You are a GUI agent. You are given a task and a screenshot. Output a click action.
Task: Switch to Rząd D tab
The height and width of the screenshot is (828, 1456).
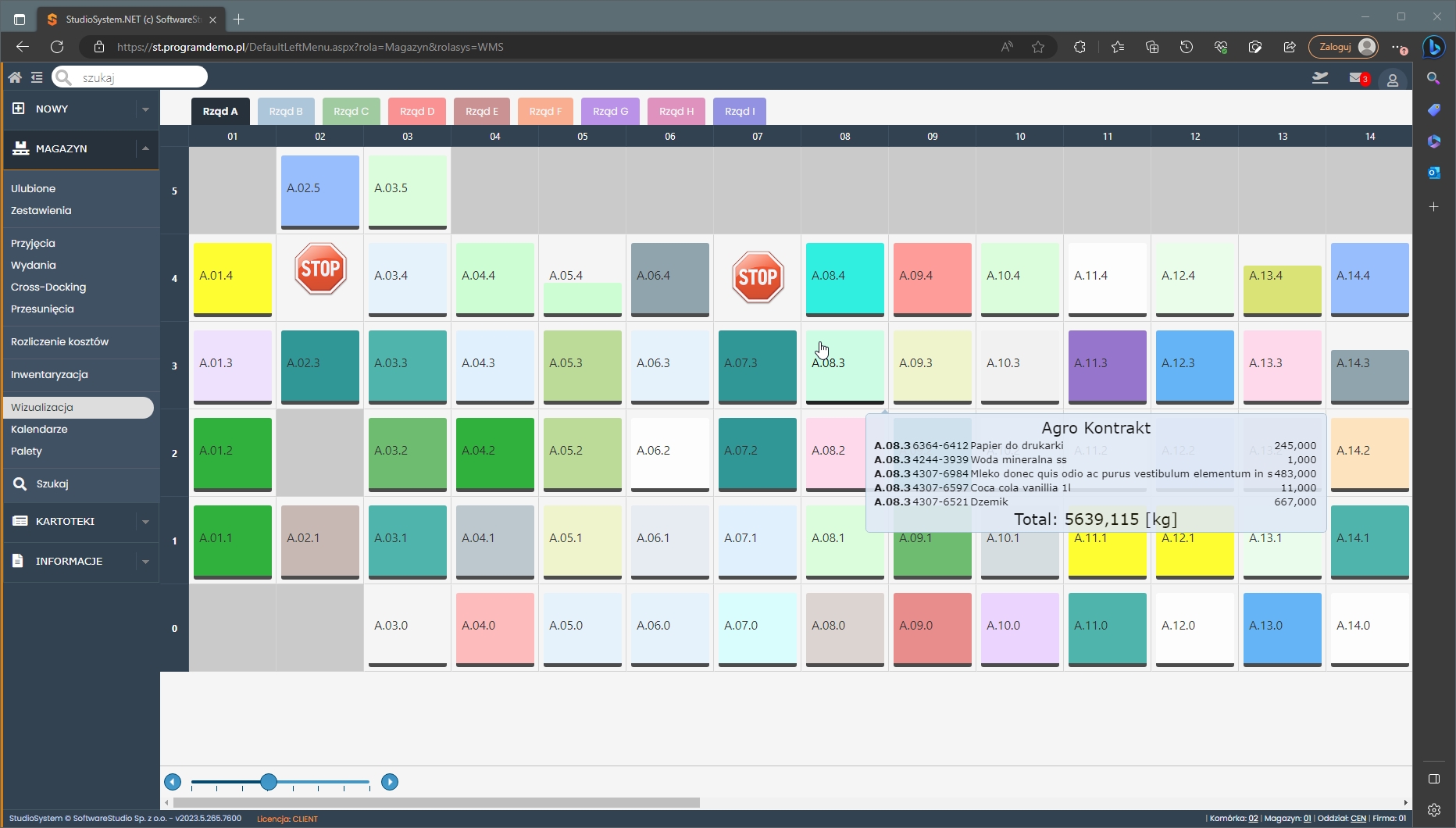(417, 112)
